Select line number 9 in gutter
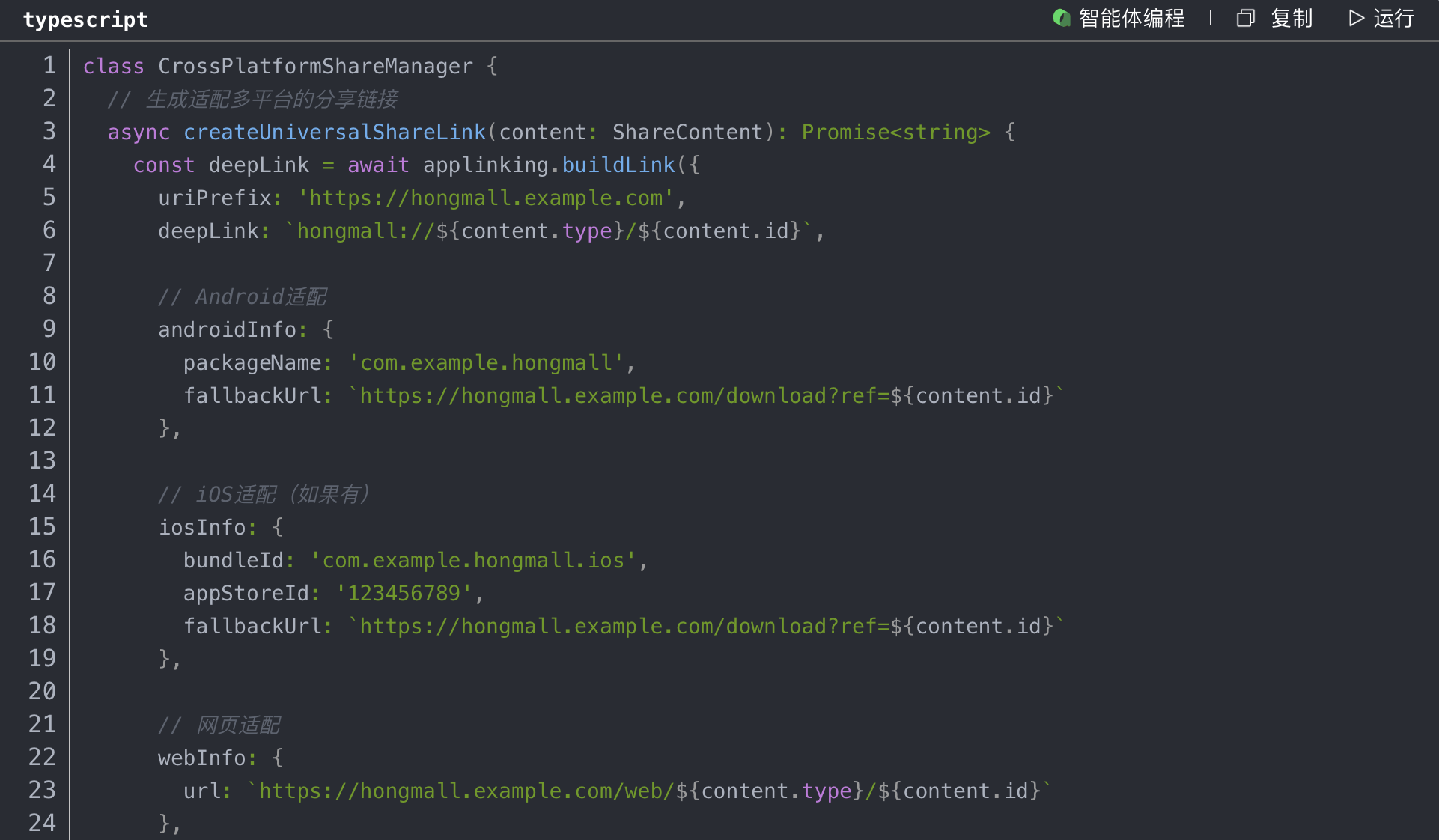This screenshot has width=1439, height=840. tap(49, 329)
